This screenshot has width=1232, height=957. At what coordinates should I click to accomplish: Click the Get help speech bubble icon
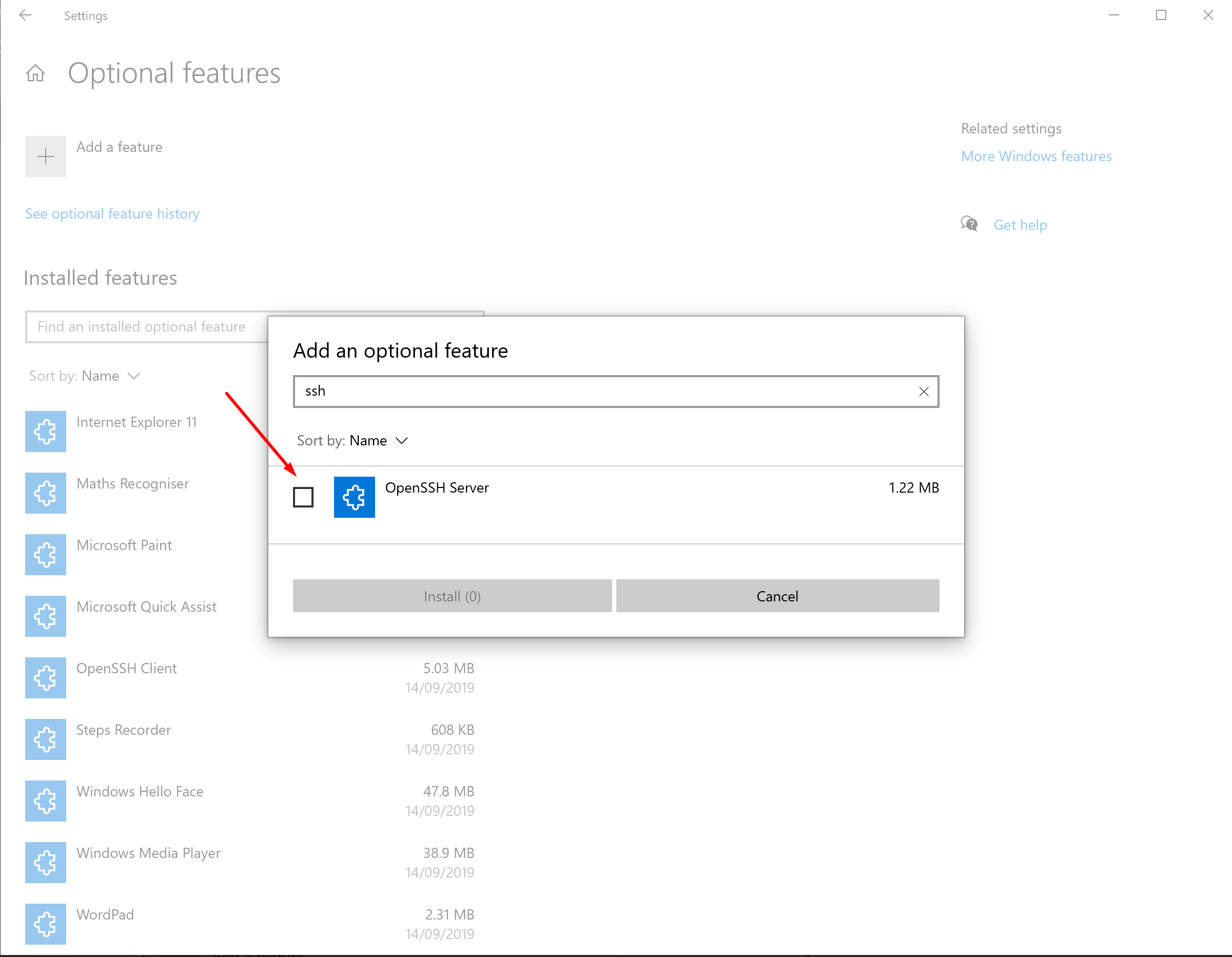[x=969, y=223]
